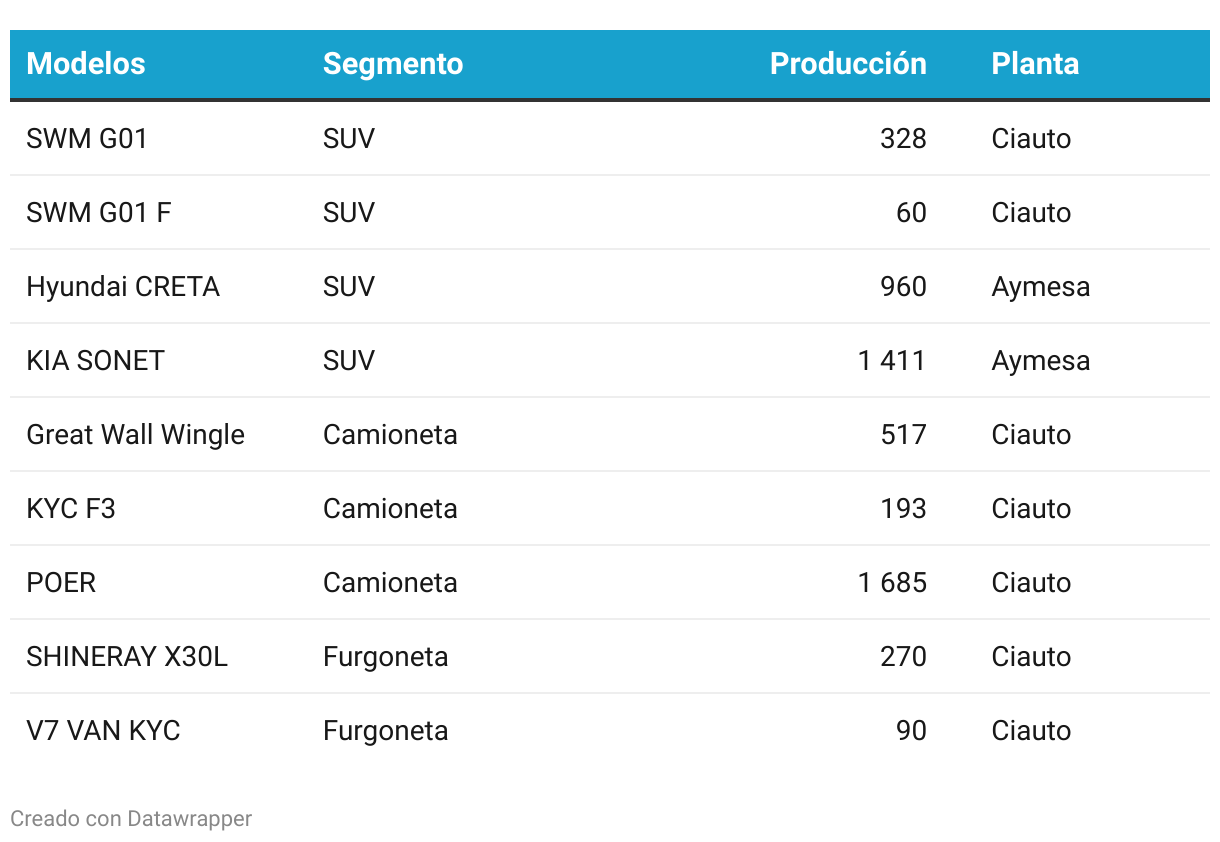This screenshot has height=842, width=1220.
Task: Click the SWM G01 model cell
Action: coord(87,138)
